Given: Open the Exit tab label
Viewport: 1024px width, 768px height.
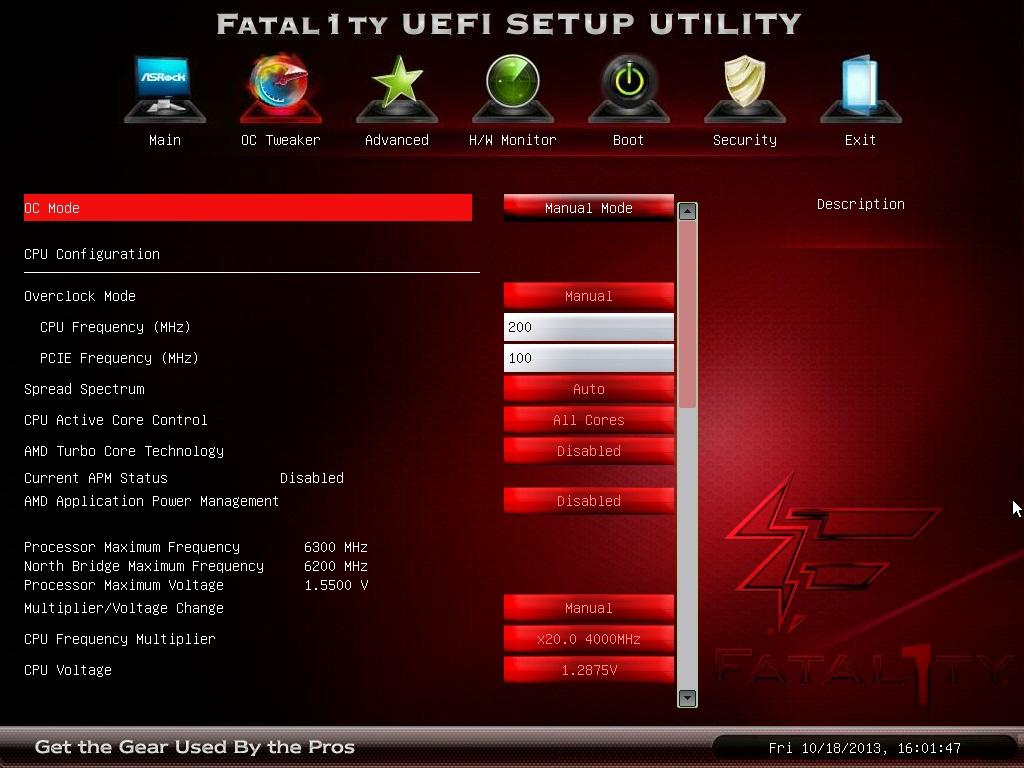Looking at the screenshot, I should tap(860, 140).
